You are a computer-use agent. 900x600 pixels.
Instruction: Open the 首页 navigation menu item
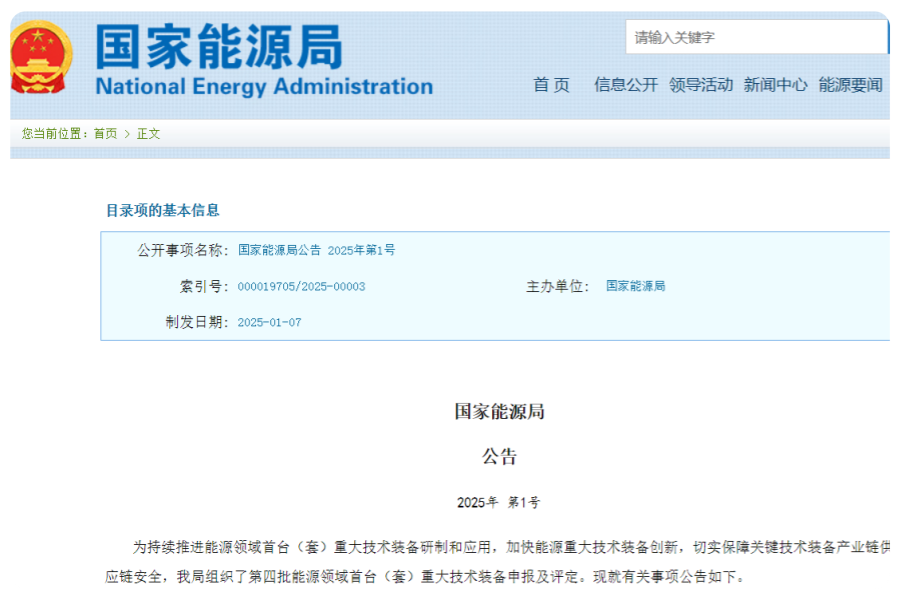coord(552,85)
